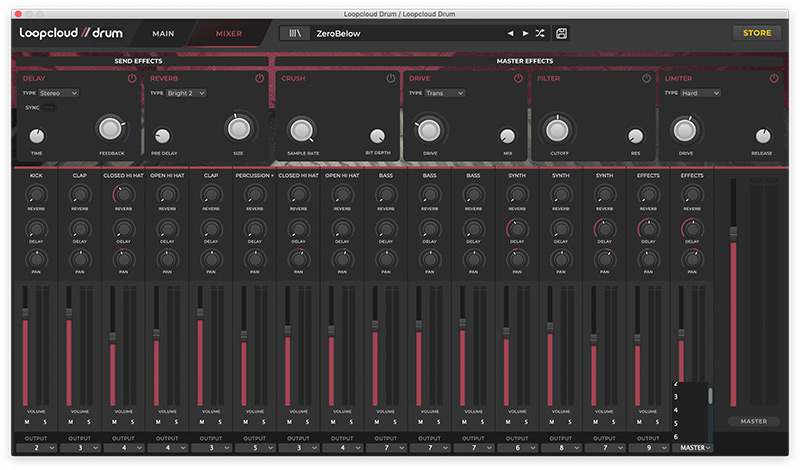The height and width of the screenshot is (470, 800).
Task: Open the Synth output 6 dropdown
Action: pyautogui.click(x=517, y=448)
